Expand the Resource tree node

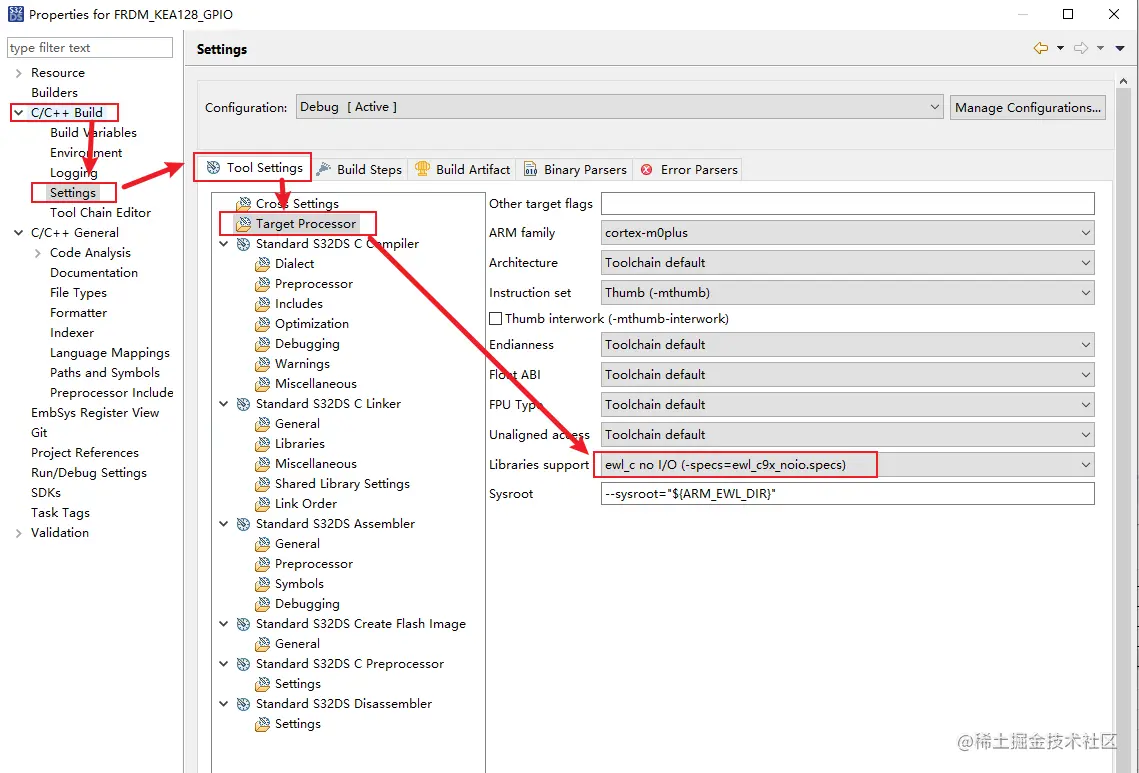18,73
